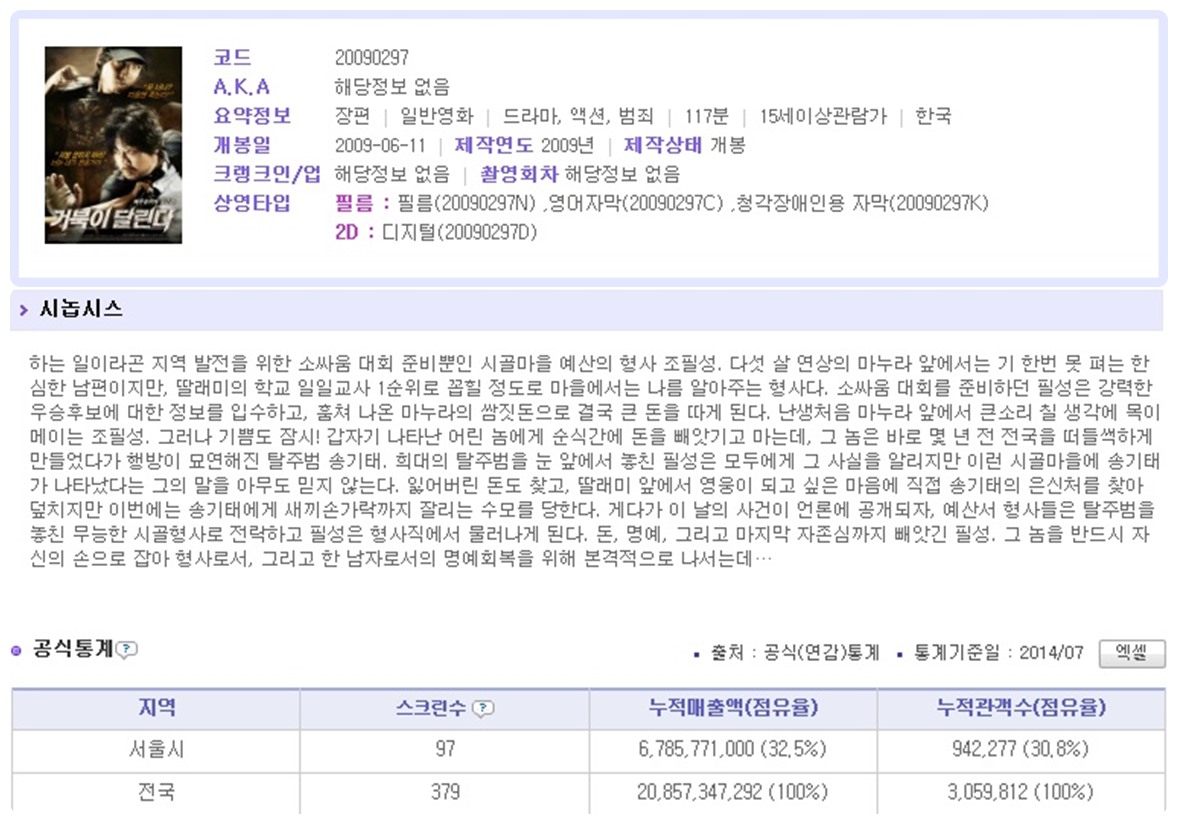Choose the 청각장애인용 자막(20090297K) entry
This screenshot has width=1178, height=824.
coord(862,204)
